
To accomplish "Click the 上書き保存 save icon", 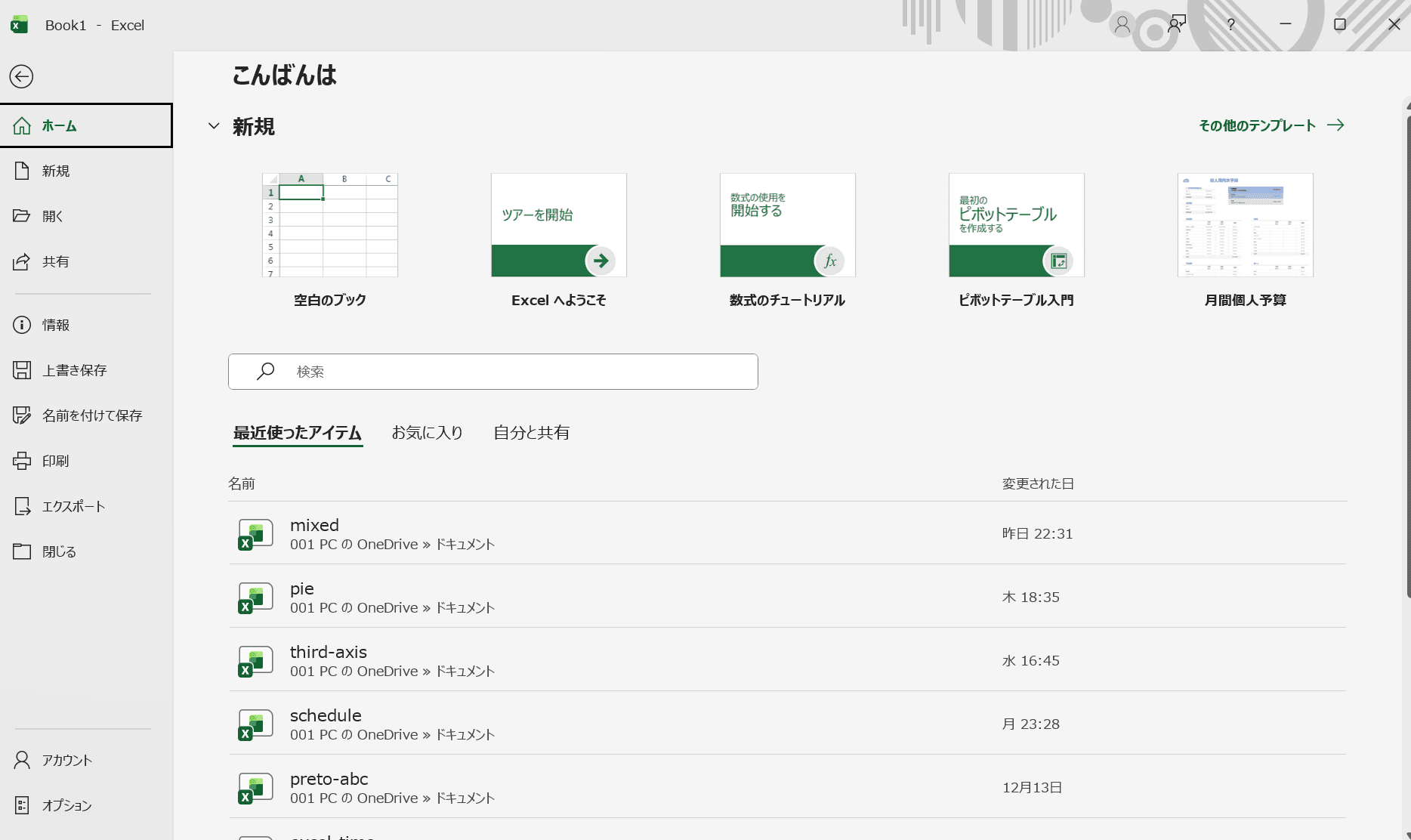I will click(22, 370).
